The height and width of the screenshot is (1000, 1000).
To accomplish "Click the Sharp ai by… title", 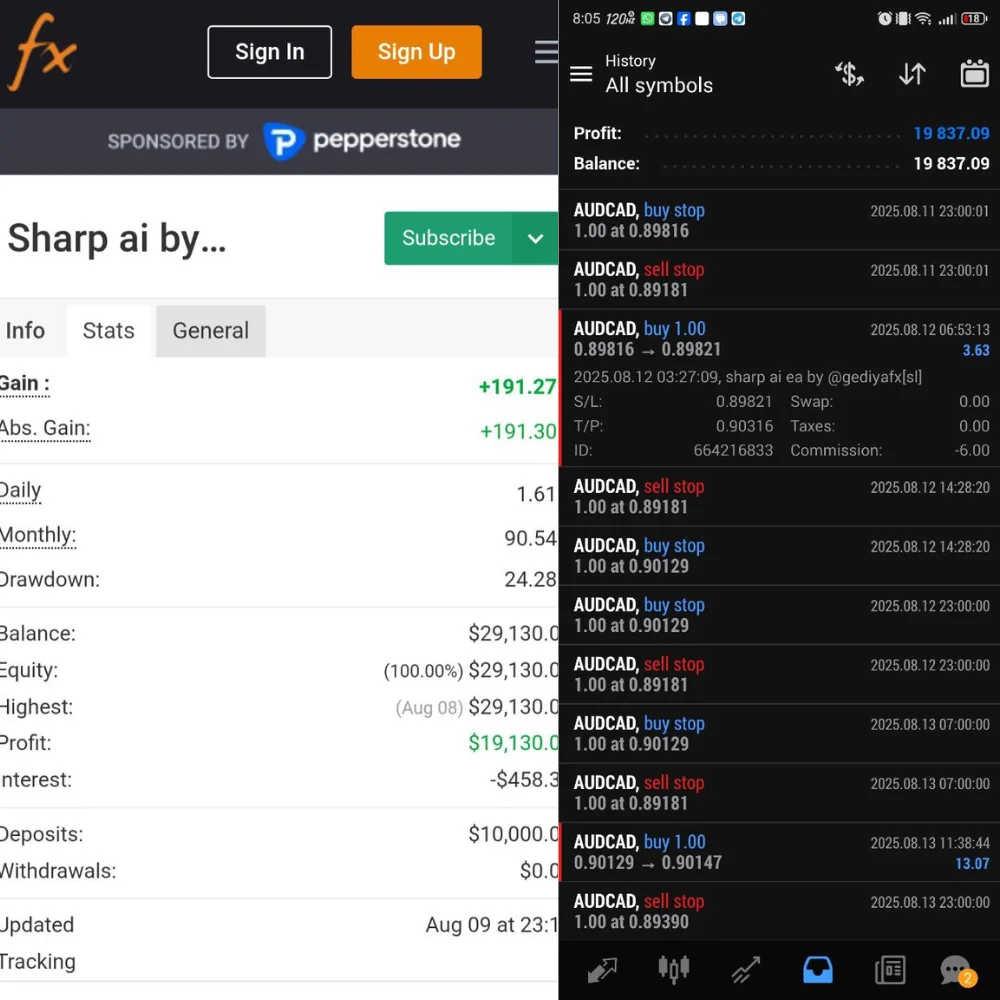I will tap(117, 239).
